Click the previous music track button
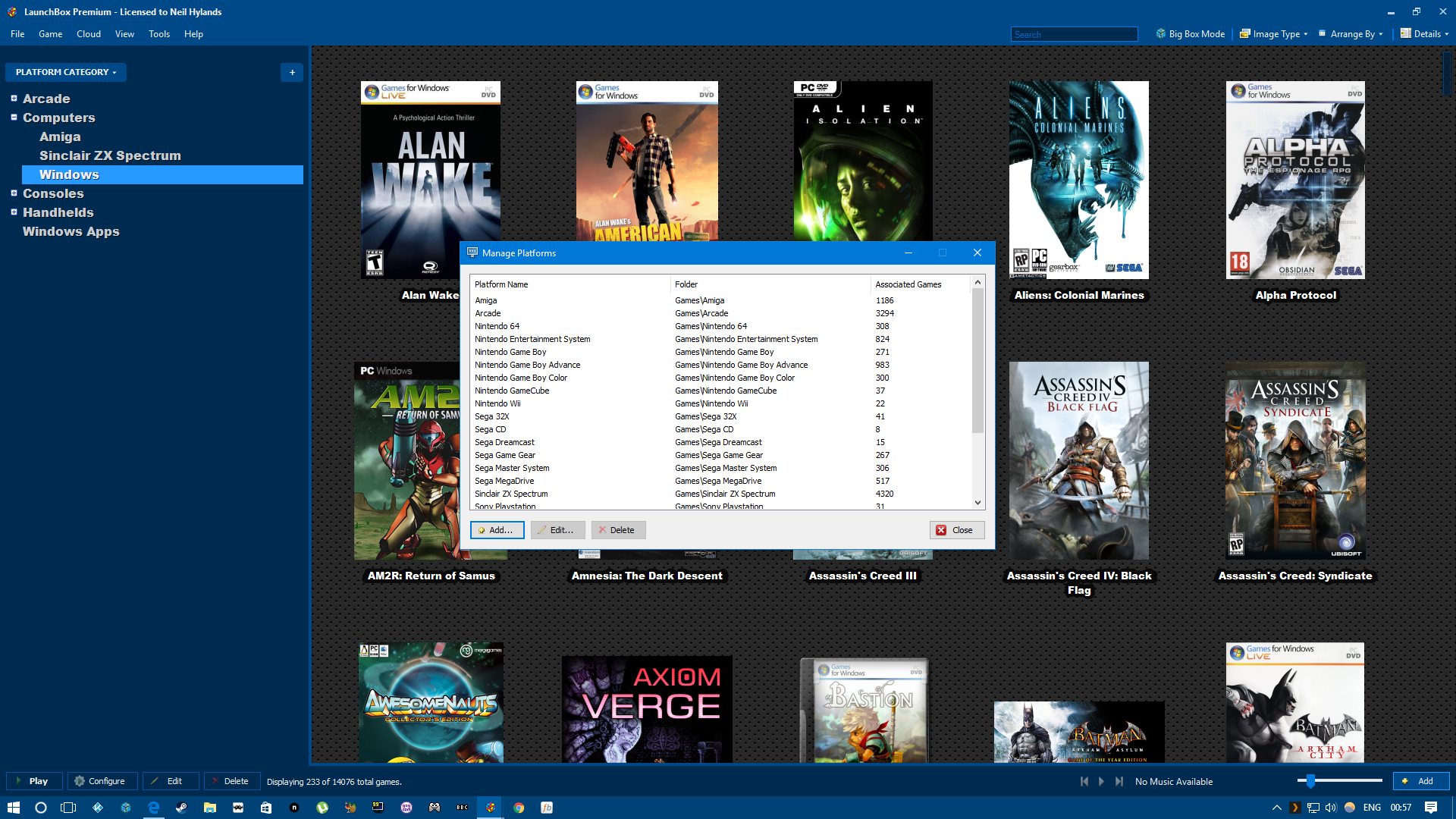Viewport: 1456px width, 819px height. tap(1084, 781)
